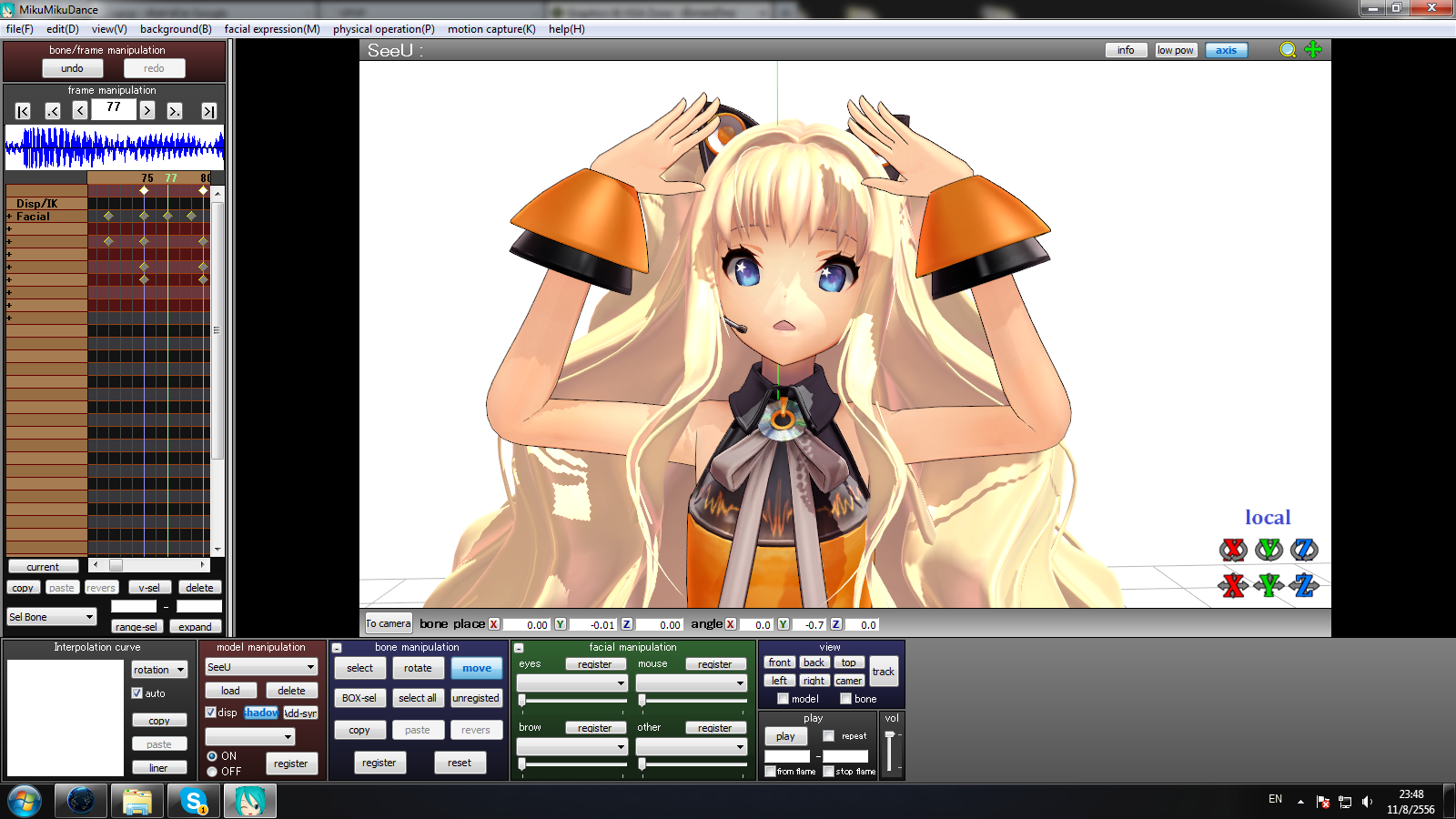Click the green move view cross icon
Screen dimensions: 1456x819
coord(1313,49)
